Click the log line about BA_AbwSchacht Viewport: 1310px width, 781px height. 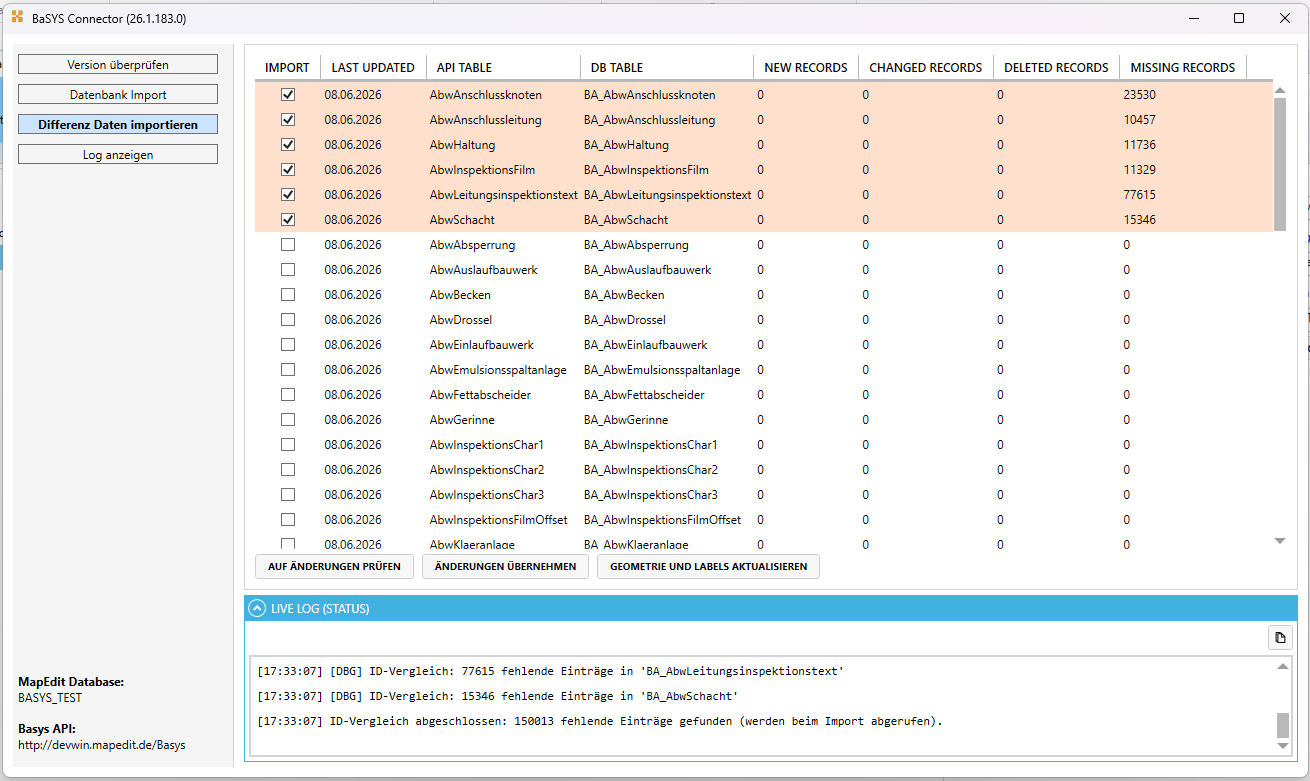[x=497, y=696]
